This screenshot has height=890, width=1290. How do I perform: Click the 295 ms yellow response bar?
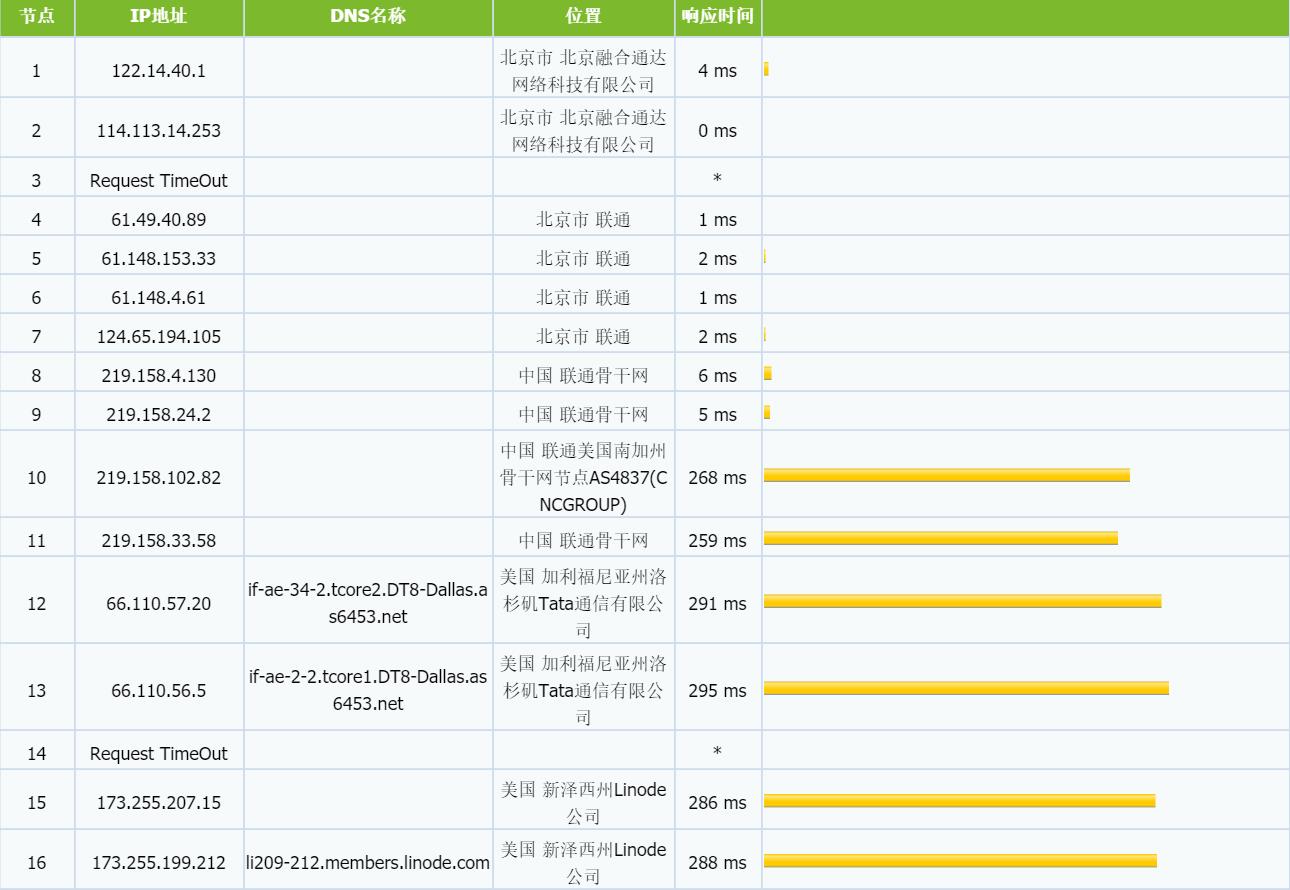[966, 688]
